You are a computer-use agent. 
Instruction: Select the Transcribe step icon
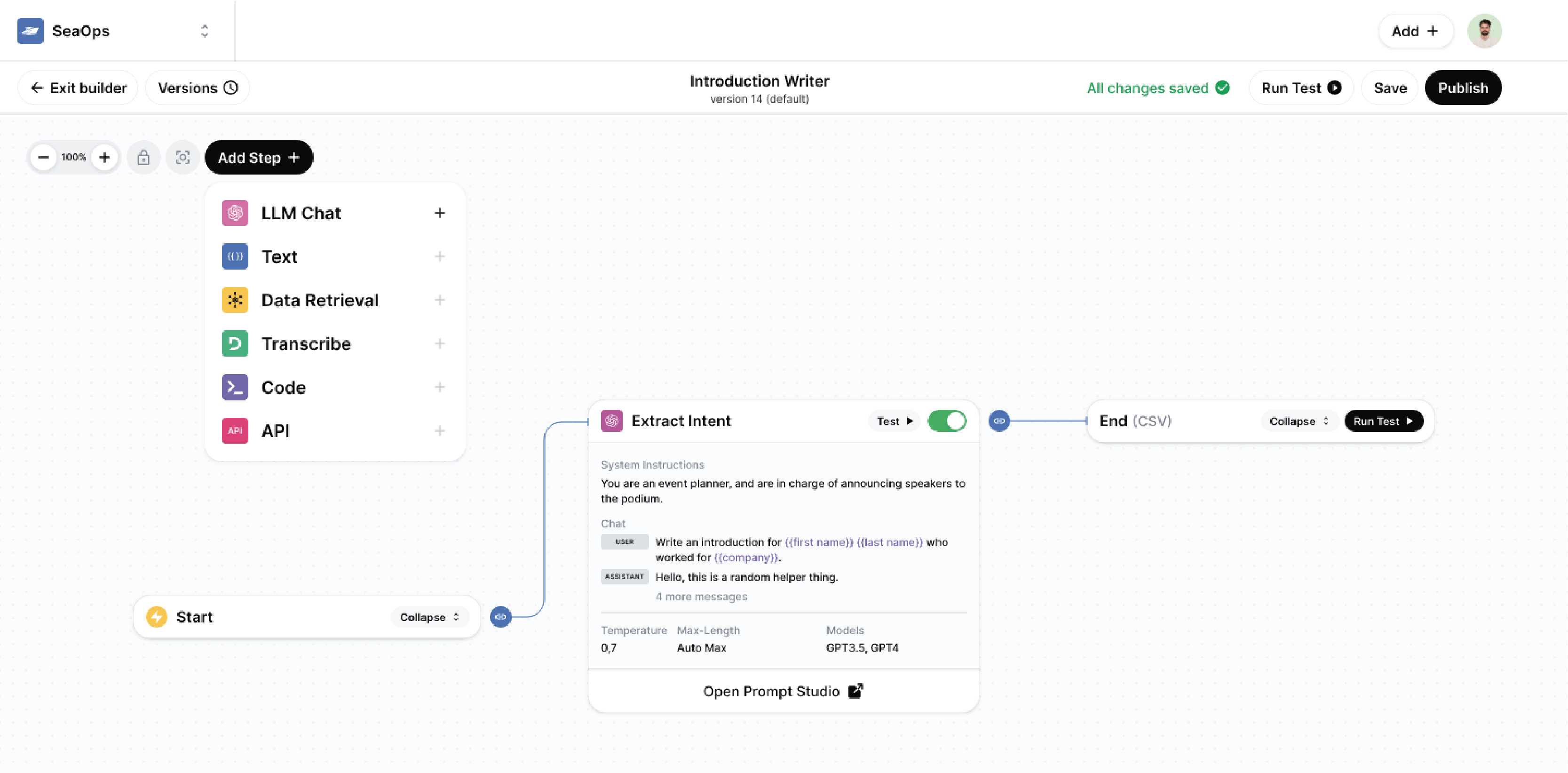pyautogui.click(x=235, y=343)
